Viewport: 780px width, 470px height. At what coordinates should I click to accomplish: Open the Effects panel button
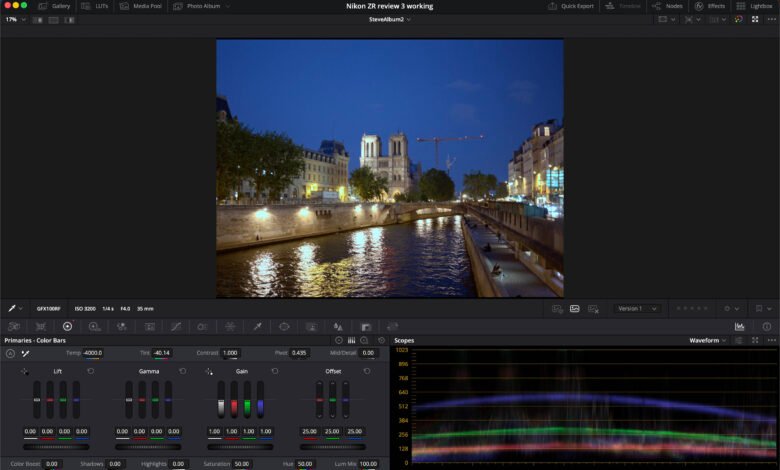click(711, 6)
